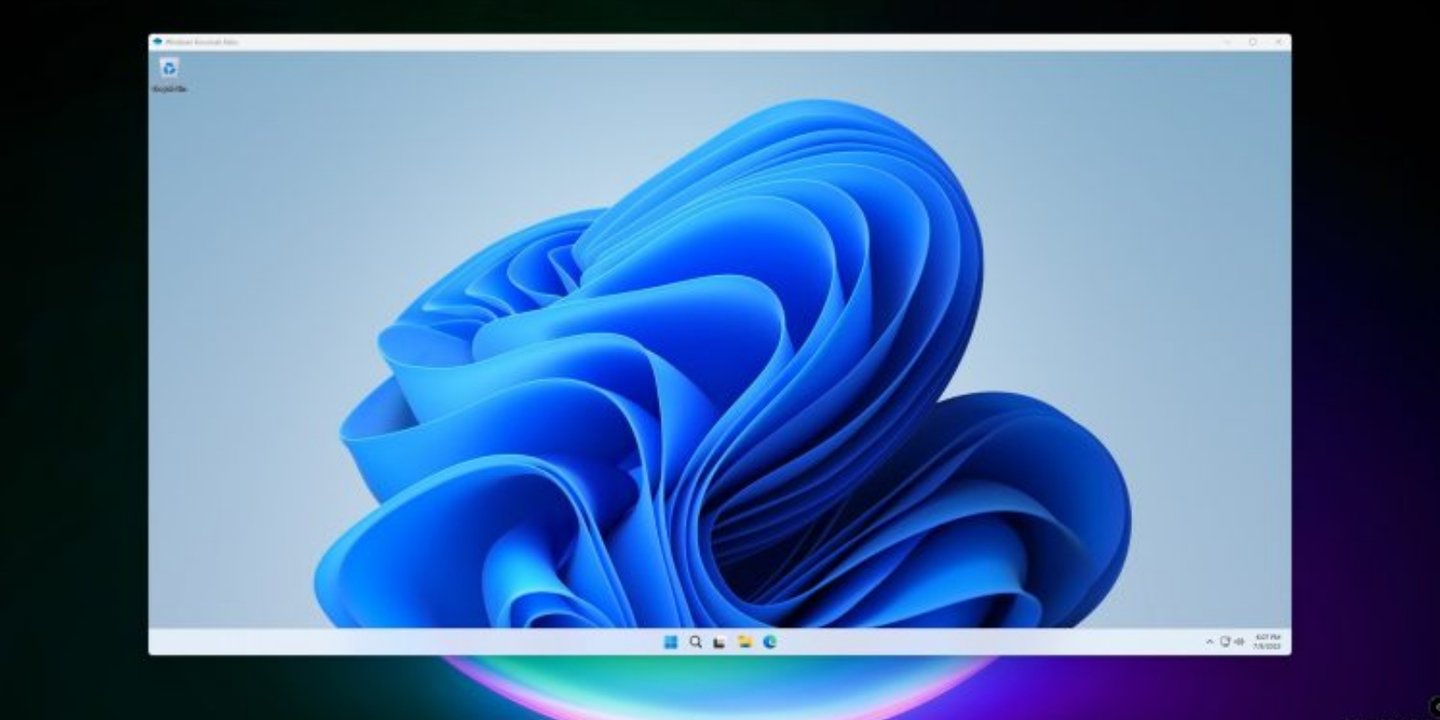Open taskbar Search magnifier
The width and height of the screenshot is (1440, 720).
coord(695,642)
